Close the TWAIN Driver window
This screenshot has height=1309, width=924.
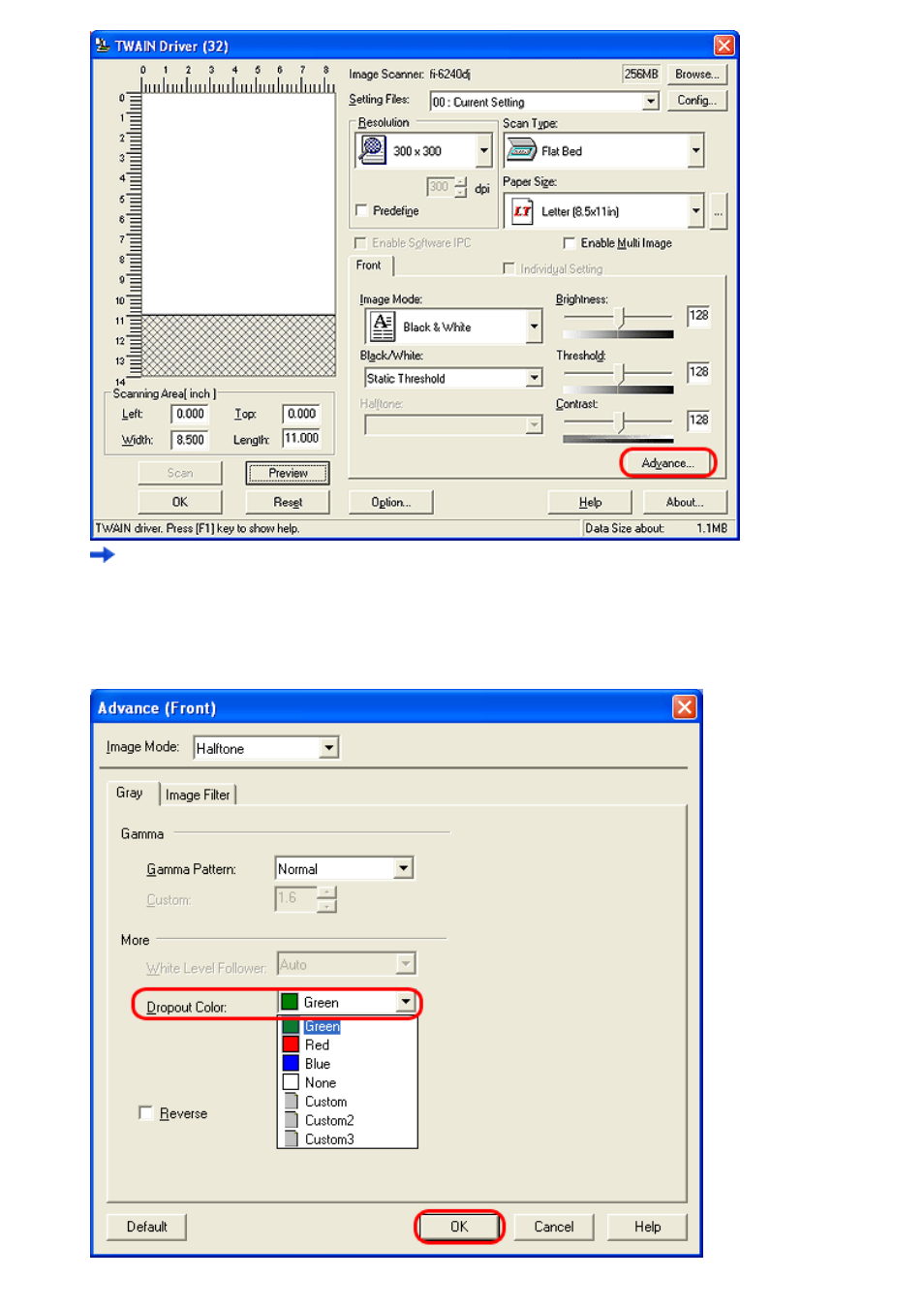click(x=724, y=46)
